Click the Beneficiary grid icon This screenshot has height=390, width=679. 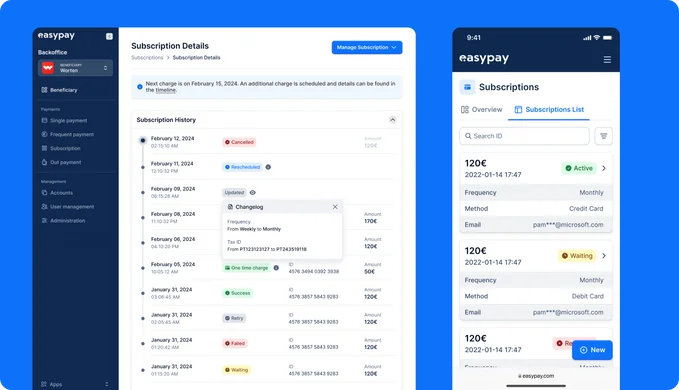44,90
